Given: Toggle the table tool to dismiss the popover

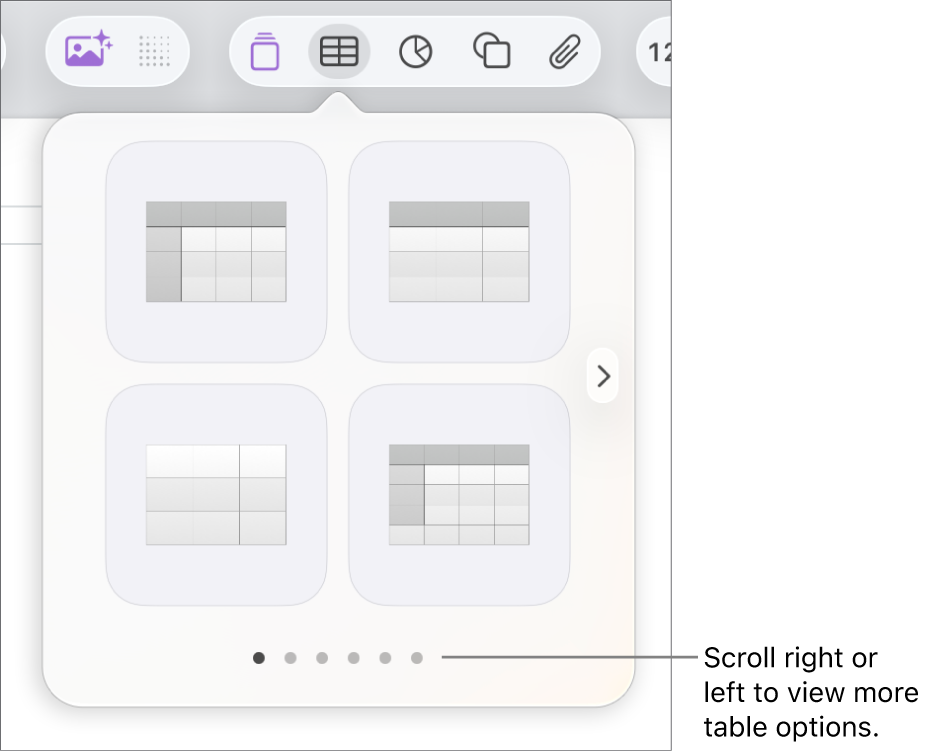Looking at the screenshot, I should point(339,51).
